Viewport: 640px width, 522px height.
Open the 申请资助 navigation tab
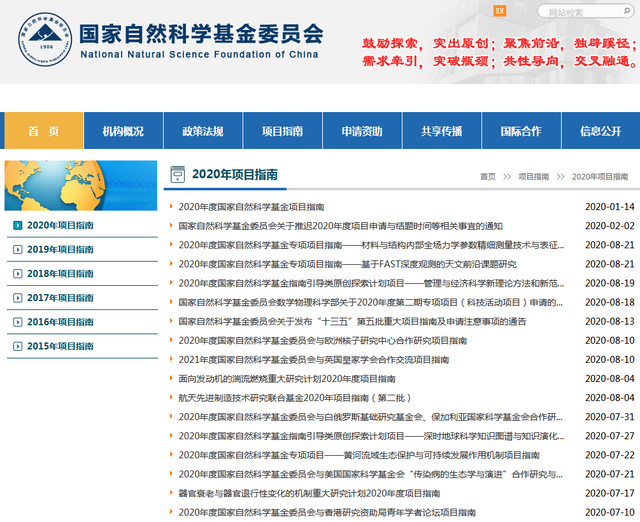[362, 131]
